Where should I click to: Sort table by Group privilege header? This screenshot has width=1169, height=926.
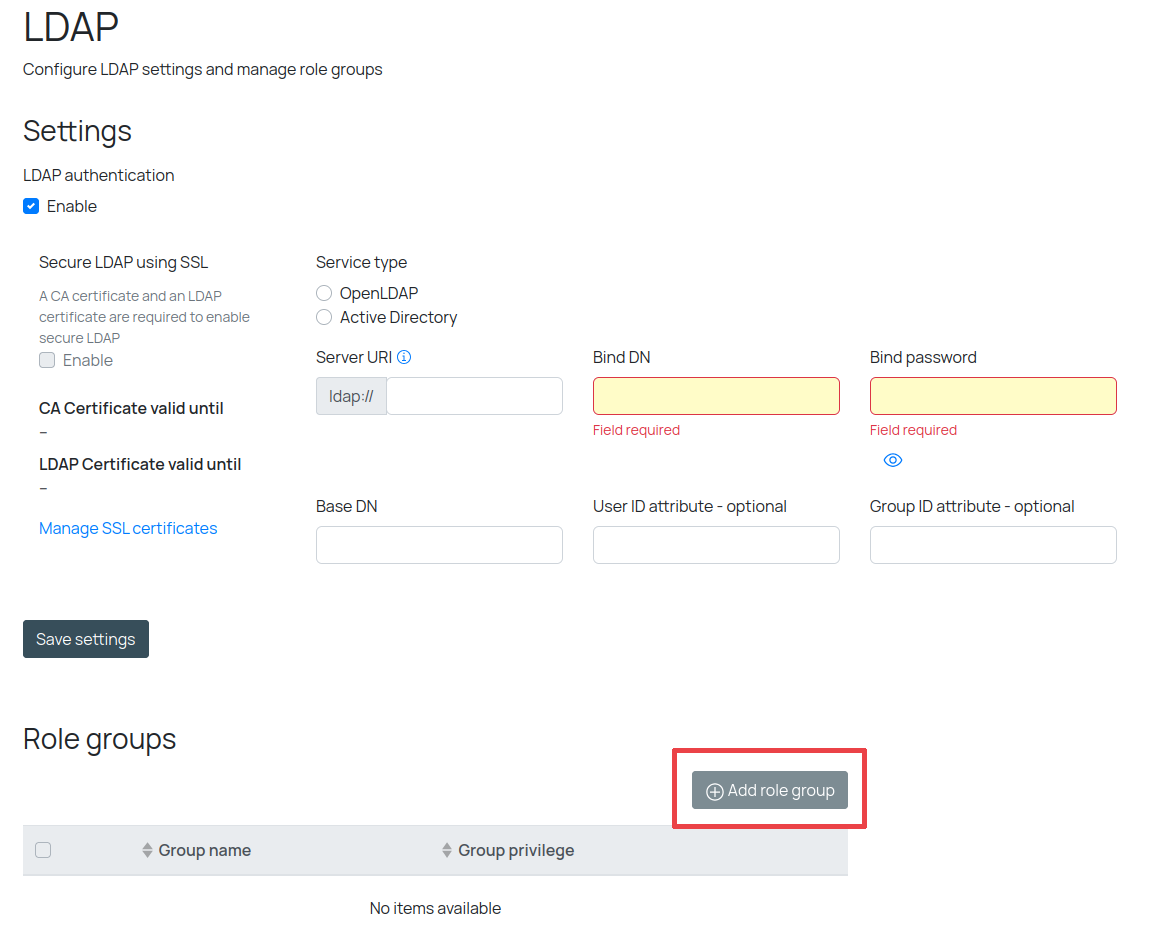[x=516, y=850]
